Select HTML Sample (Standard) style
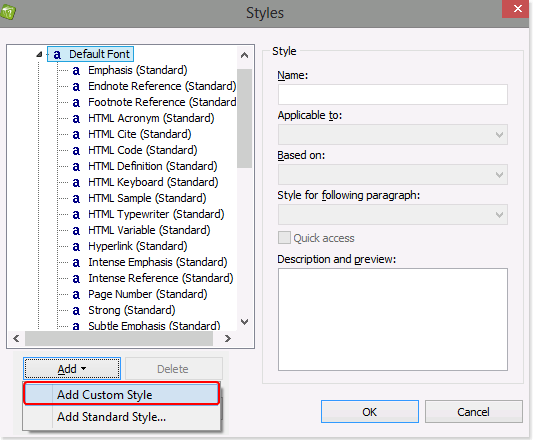Image resolution: width=533 pixels, height=441 pixels. tap(147, 198)
